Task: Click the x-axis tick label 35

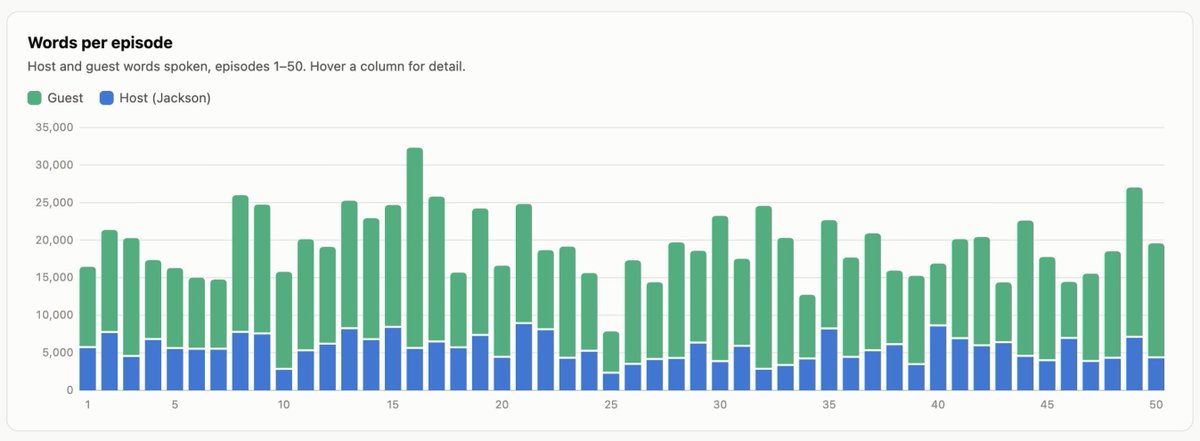Action: click(829, 405)
